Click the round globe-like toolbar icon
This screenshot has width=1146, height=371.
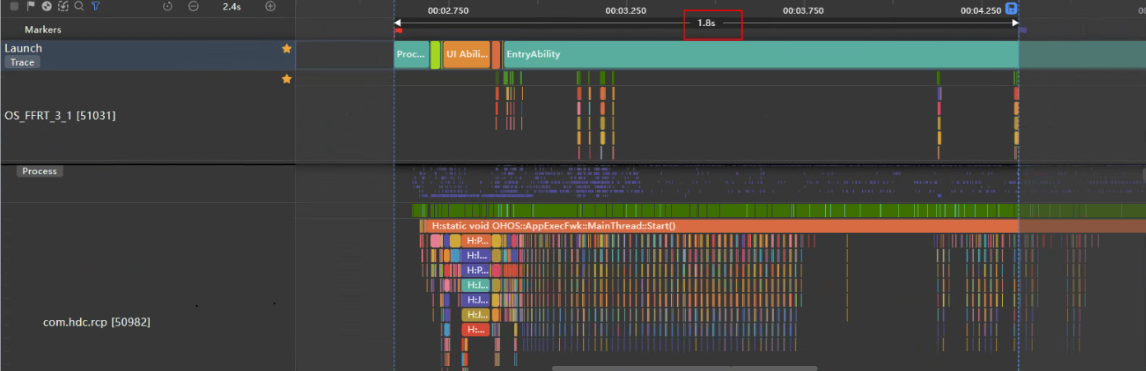[46, 6]
